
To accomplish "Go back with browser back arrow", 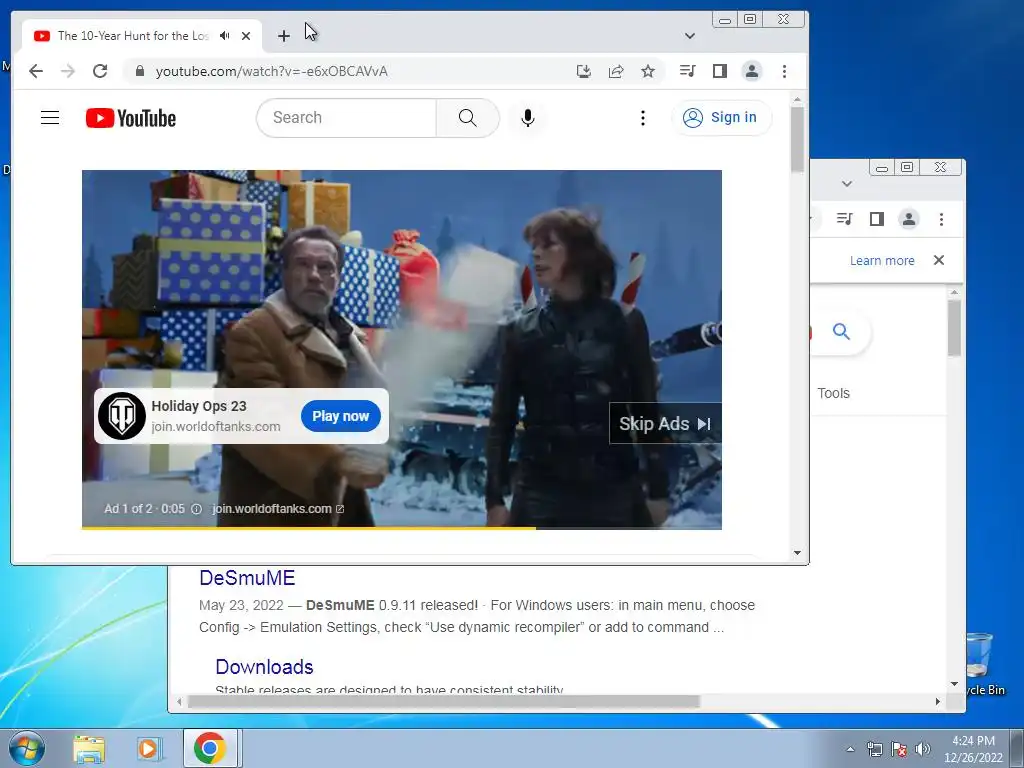I will click(x=36, y=71).
